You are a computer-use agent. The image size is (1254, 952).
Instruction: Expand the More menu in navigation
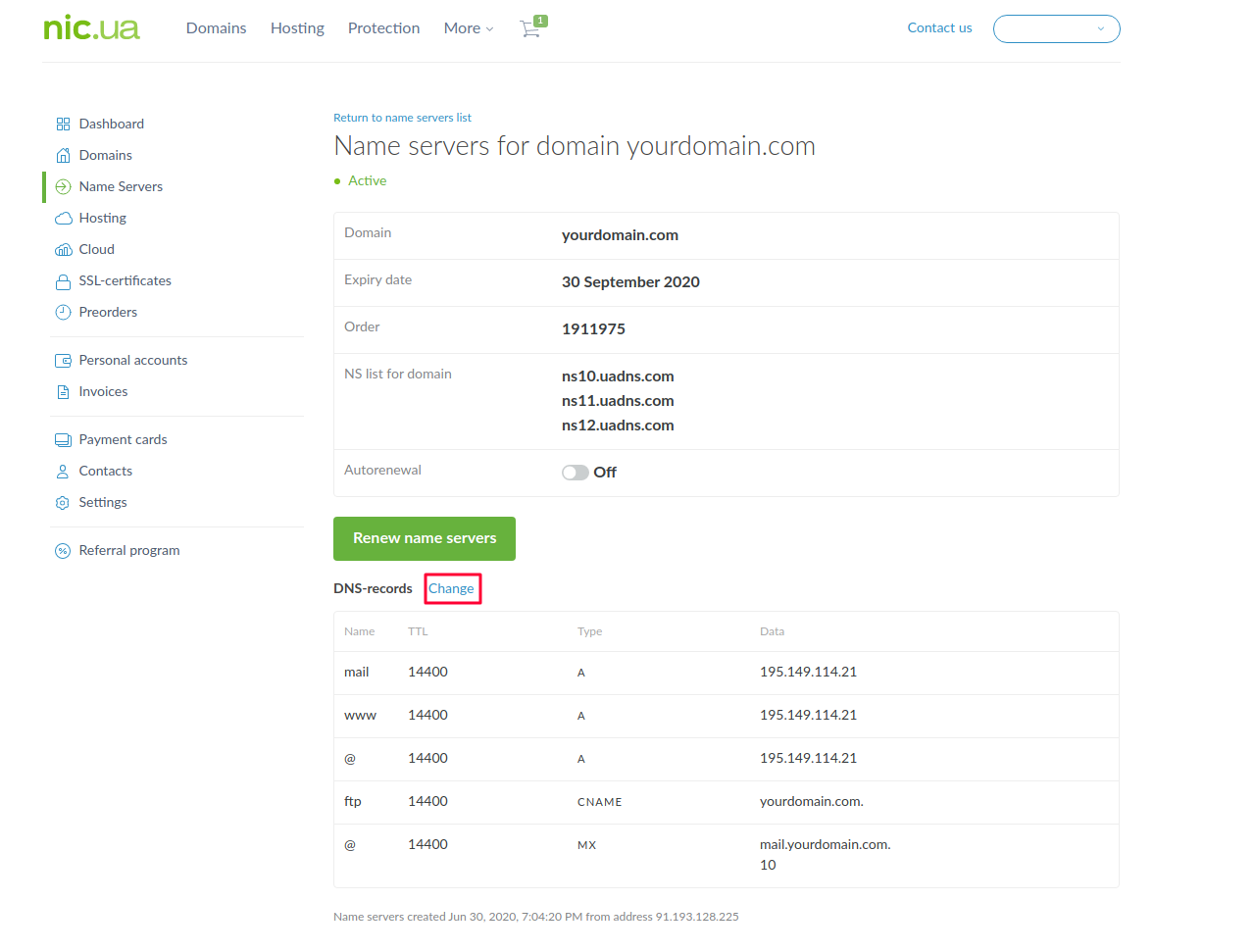tap(468, 28)
